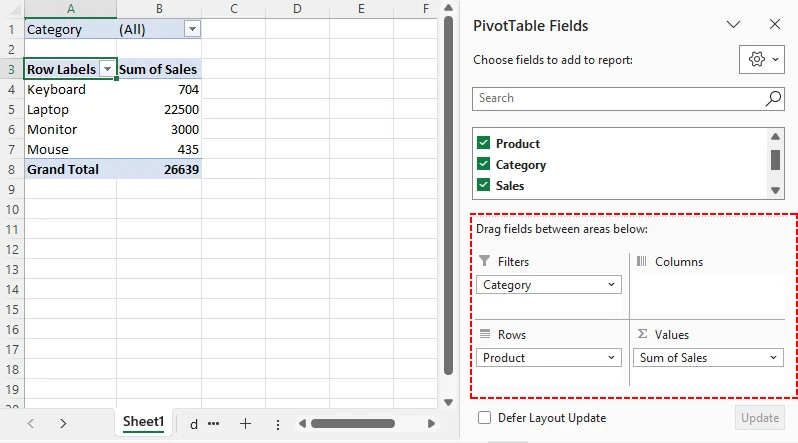Collapse the PivotTable Fields pane chevron
This screenshot has height=443, width=798.
tap(733, 24)
